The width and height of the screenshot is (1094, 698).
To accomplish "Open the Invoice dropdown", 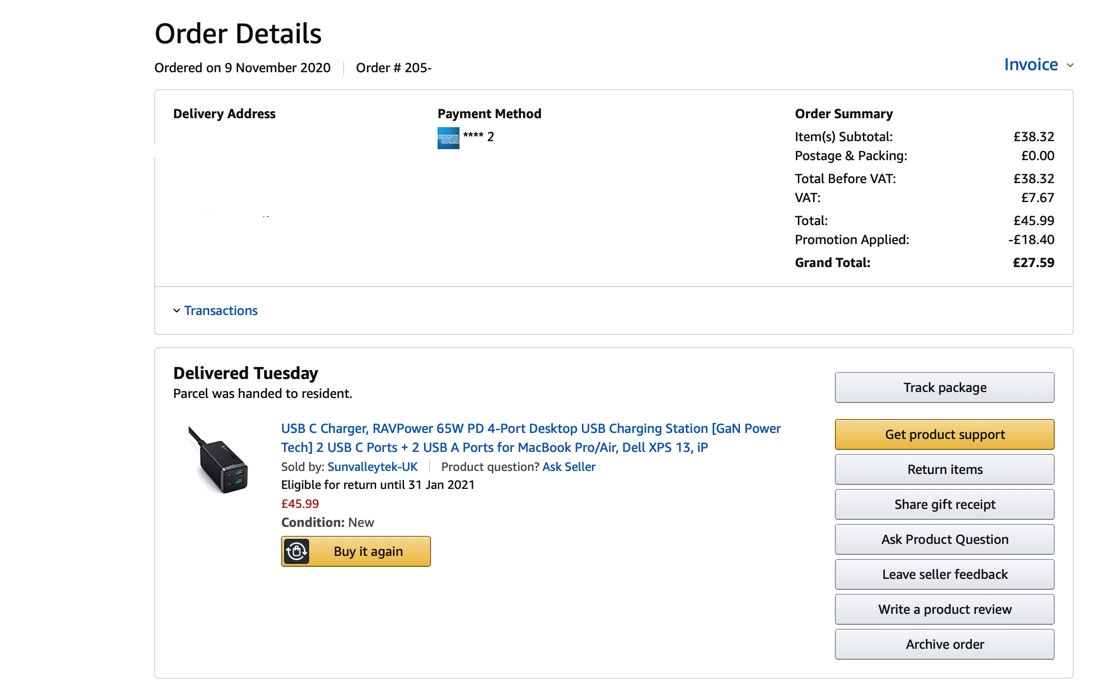I will (1030, 65).
